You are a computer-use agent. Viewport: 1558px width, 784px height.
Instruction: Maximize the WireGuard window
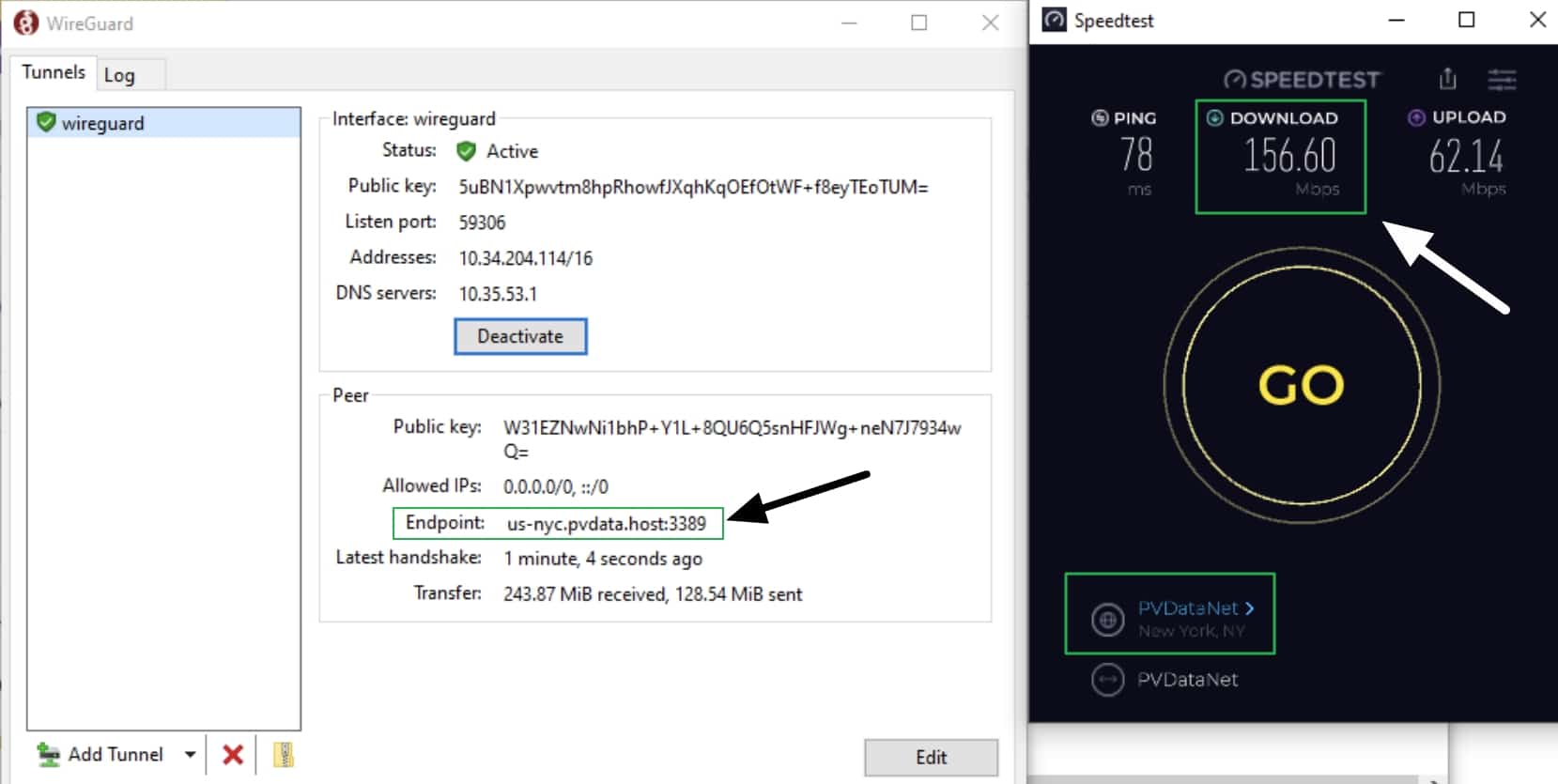tap(919, 23)
